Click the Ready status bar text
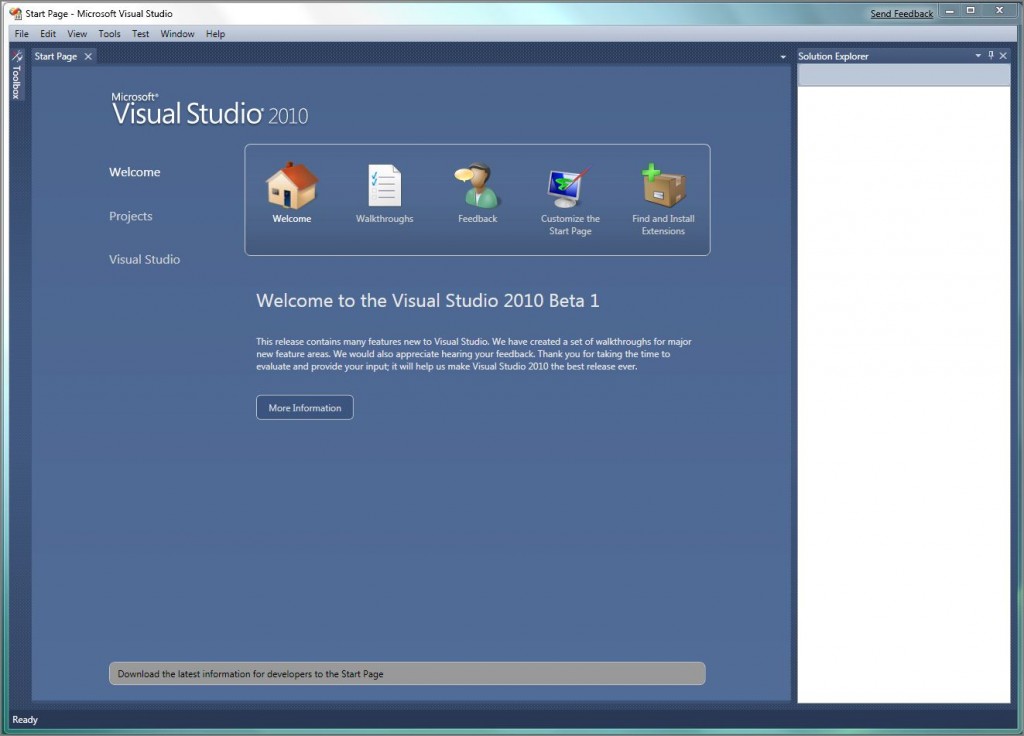Viewport: 1024px width, 736px height. click(x=25, y=720)
